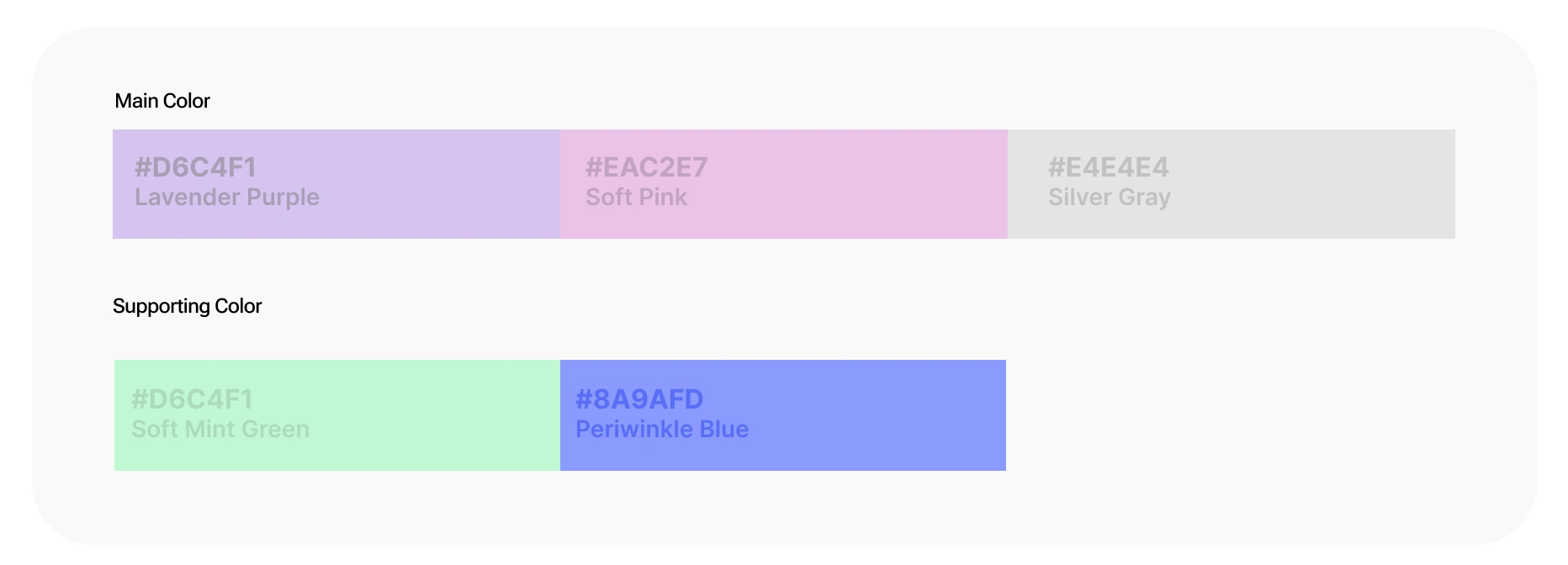Click the Periwinkle Blue name label
Viewport: 1568px width, 565px height.
[x=662, y=429]
